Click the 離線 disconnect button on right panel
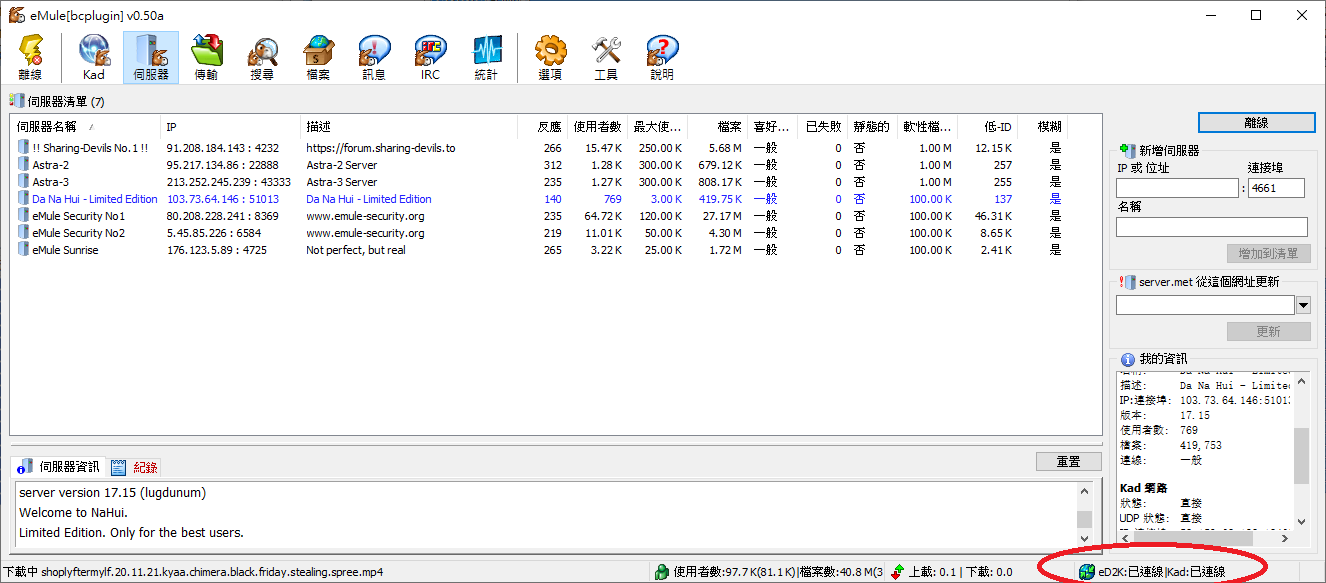 pyautogui.click(x=1256, y=122)
